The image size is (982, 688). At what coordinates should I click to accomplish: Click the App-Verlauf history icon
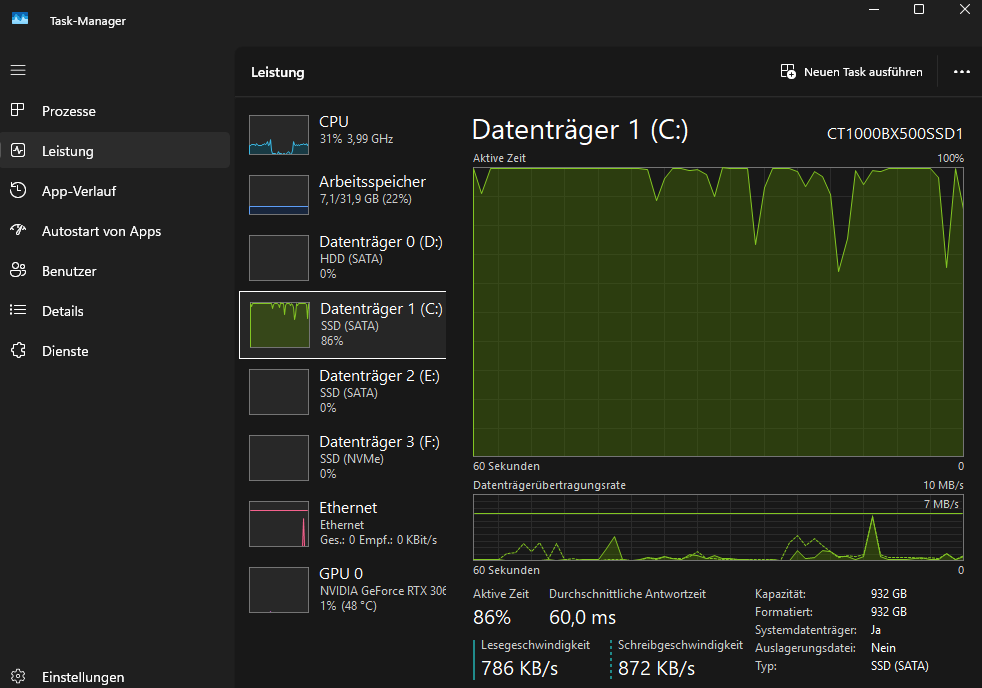18,190
